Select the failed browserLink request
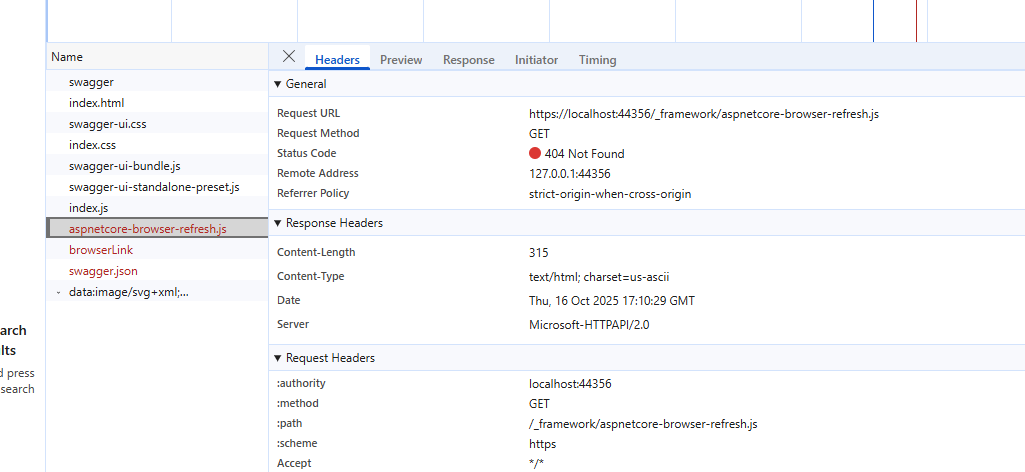This screenshot has height=472, width=1025. [100, 250]
